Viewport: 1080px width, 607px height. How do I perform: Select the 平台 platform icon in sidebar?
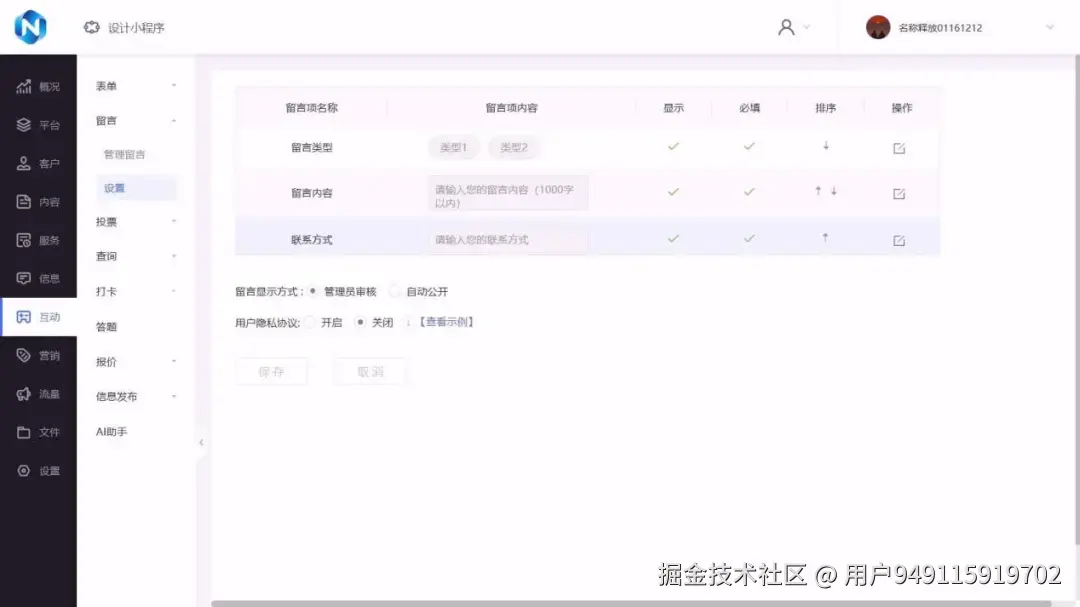(39, 125)
